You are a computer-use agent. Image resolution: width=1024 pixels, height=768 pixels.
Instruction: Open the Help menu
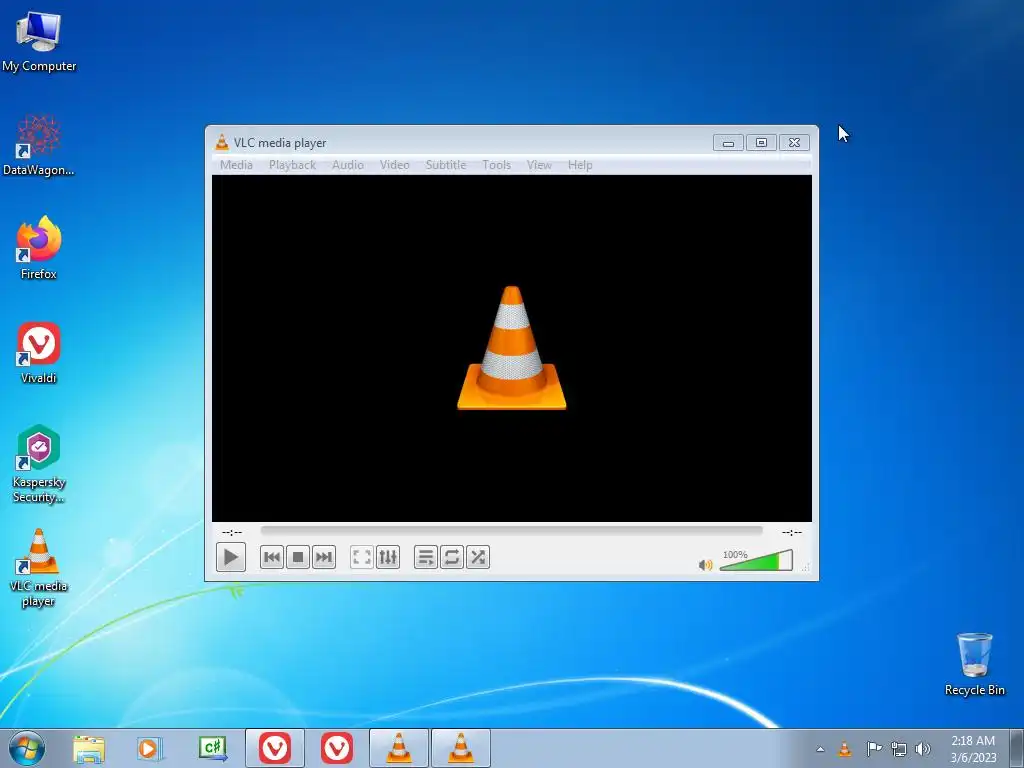click(x=580, y=165)
